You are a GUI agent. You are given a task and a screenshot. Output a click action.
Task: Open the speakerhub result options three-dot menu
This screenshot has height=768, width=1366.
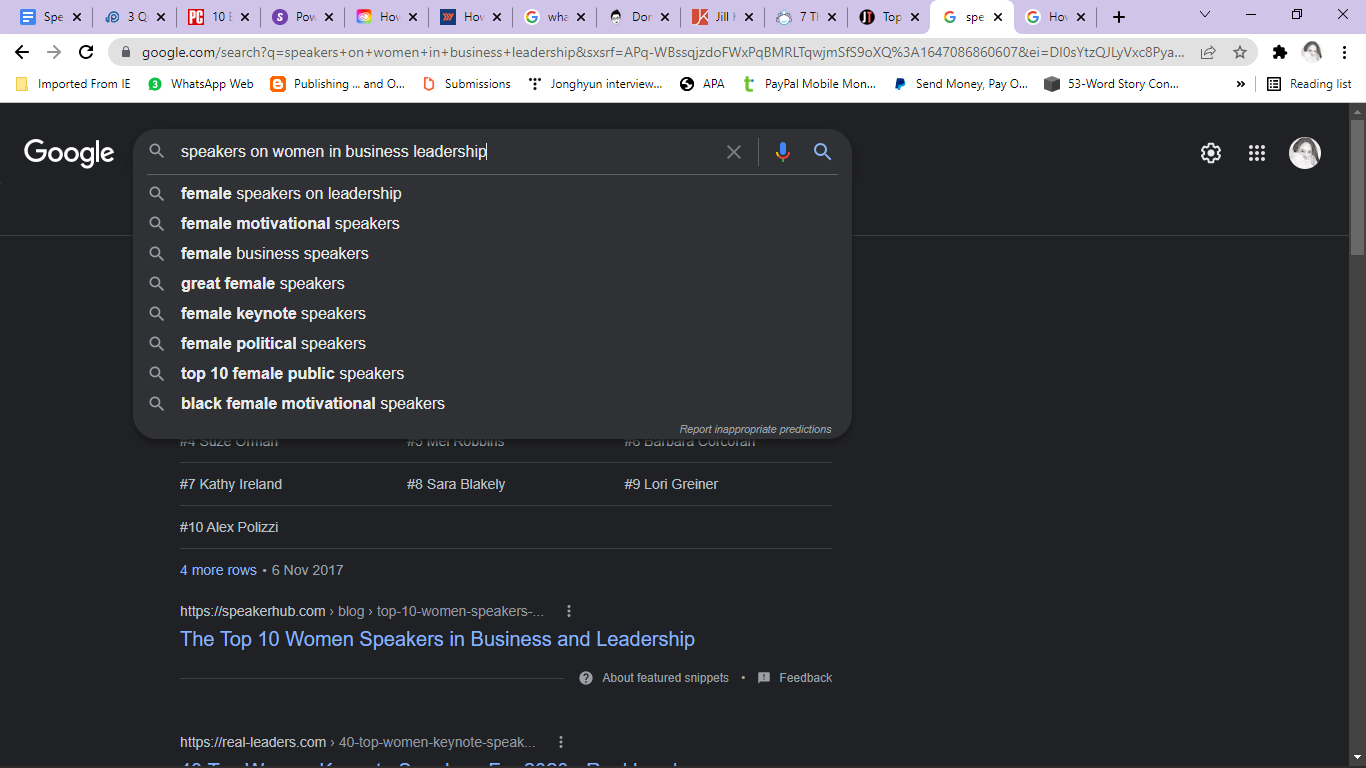tap(569, 610)
